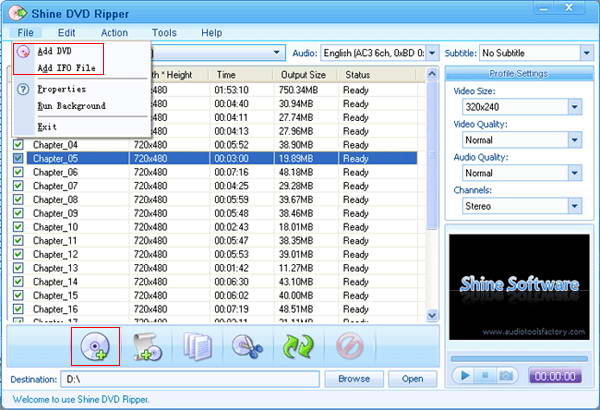Click the Shine DVD Ripper logo icon
Viewport: 600px width, 410px height.
tap(18, 13)
